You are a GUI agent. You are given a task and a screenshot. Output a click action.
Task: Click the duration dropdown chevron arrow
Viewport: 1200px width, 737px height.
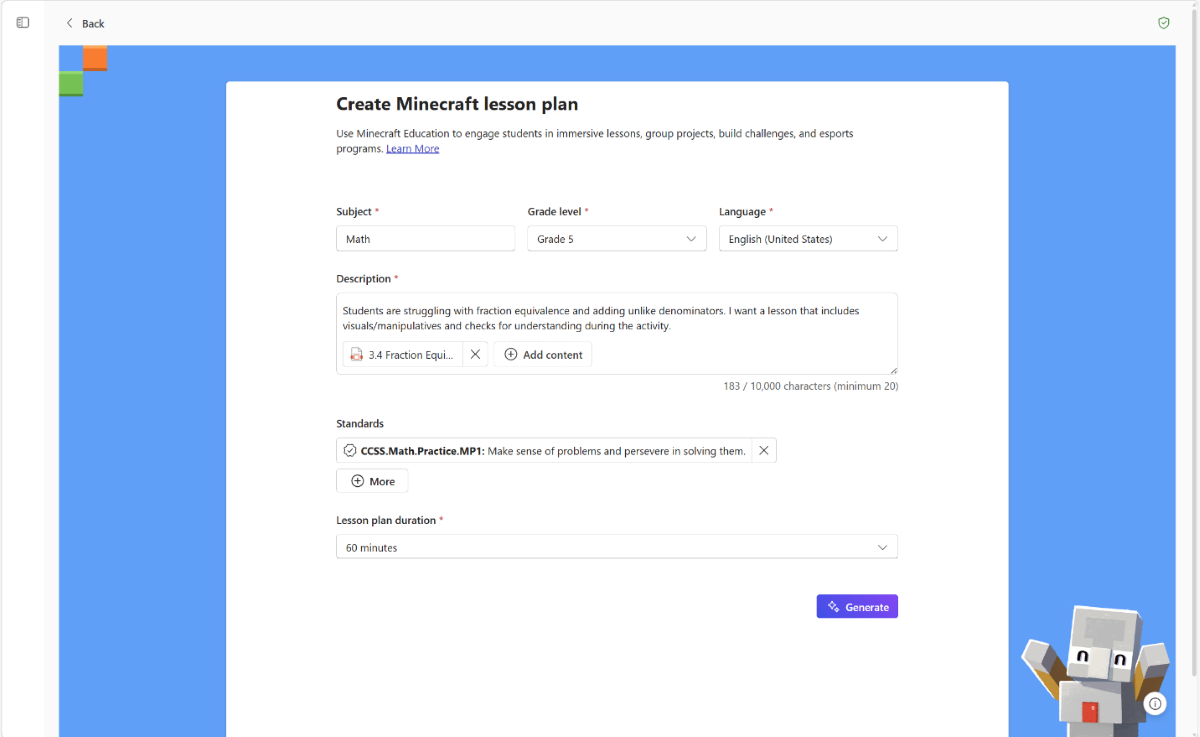point(882,547)
